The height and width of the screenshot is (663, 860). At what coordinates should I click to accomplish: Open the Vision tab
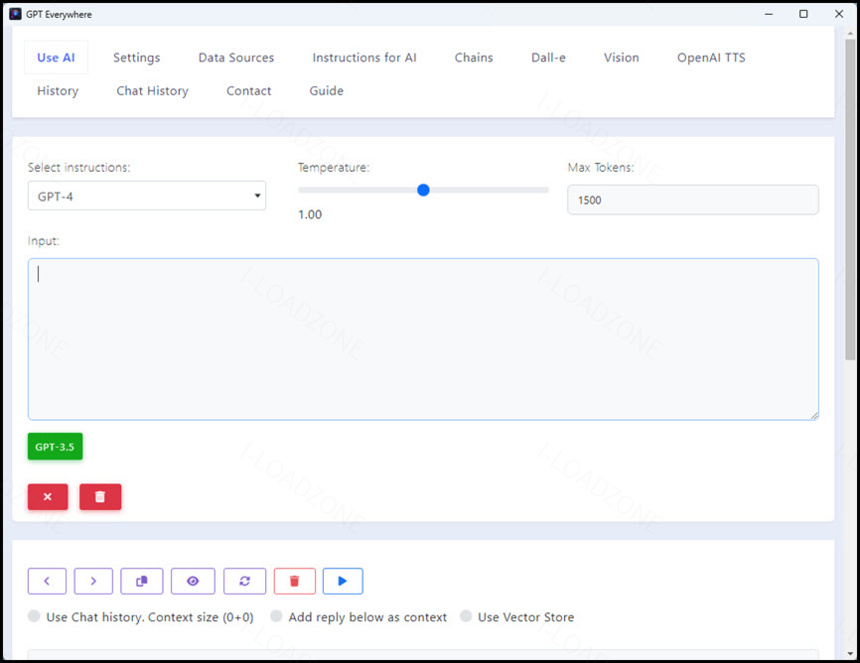coord(621,58)
